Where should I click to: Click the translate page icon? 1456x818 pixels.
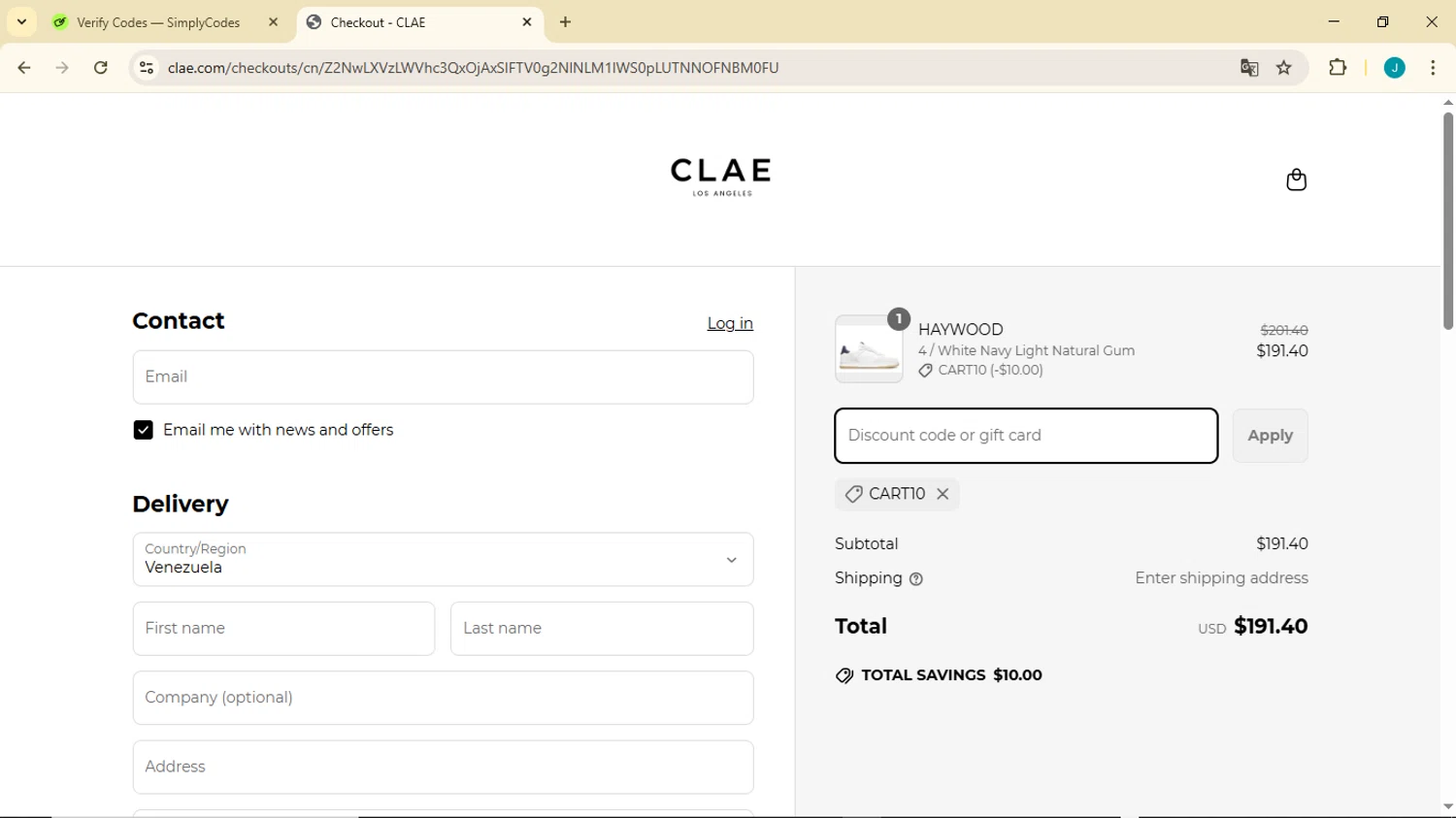tap(1249, 68)
